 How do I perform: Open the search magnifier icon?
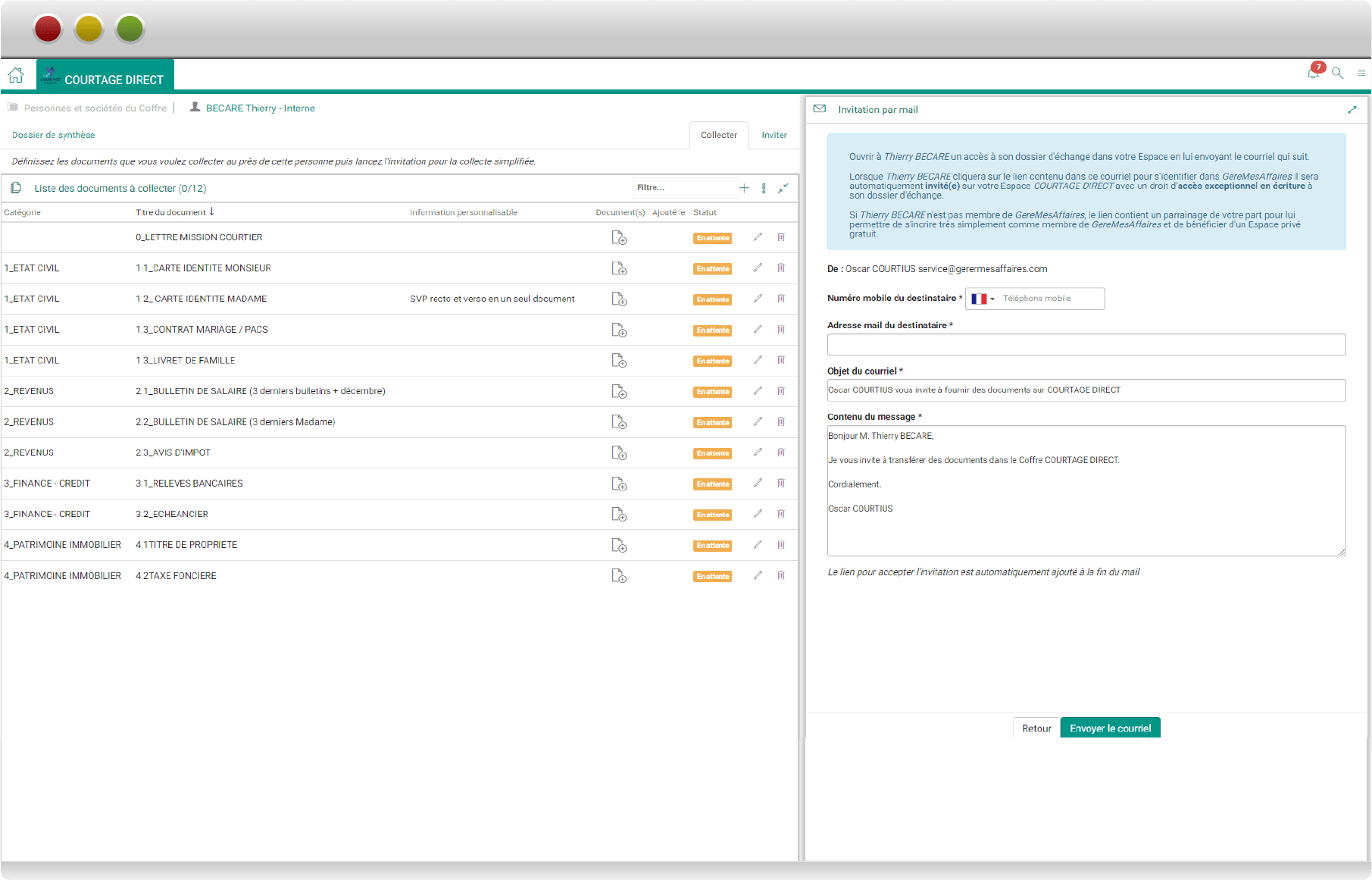[x=1338, y=73]
